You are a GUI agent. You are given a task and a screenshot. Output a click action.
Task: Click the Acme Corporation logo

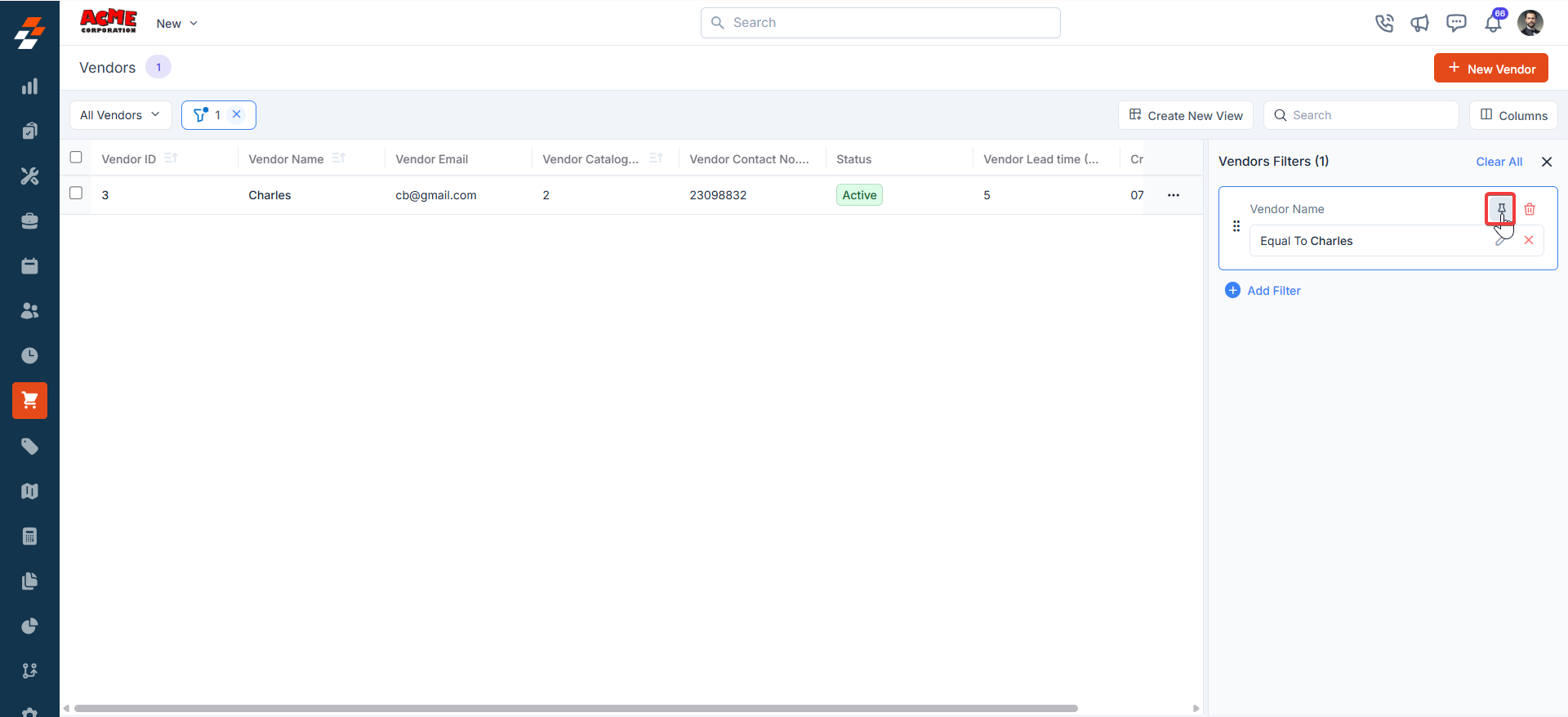coord(109,22)
